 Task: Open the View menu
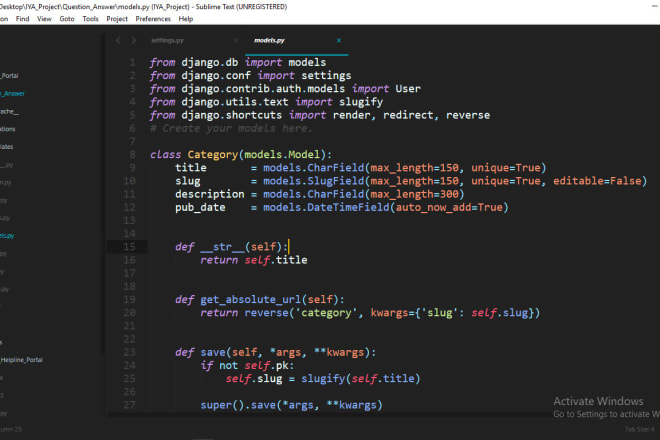click(44, 19)
